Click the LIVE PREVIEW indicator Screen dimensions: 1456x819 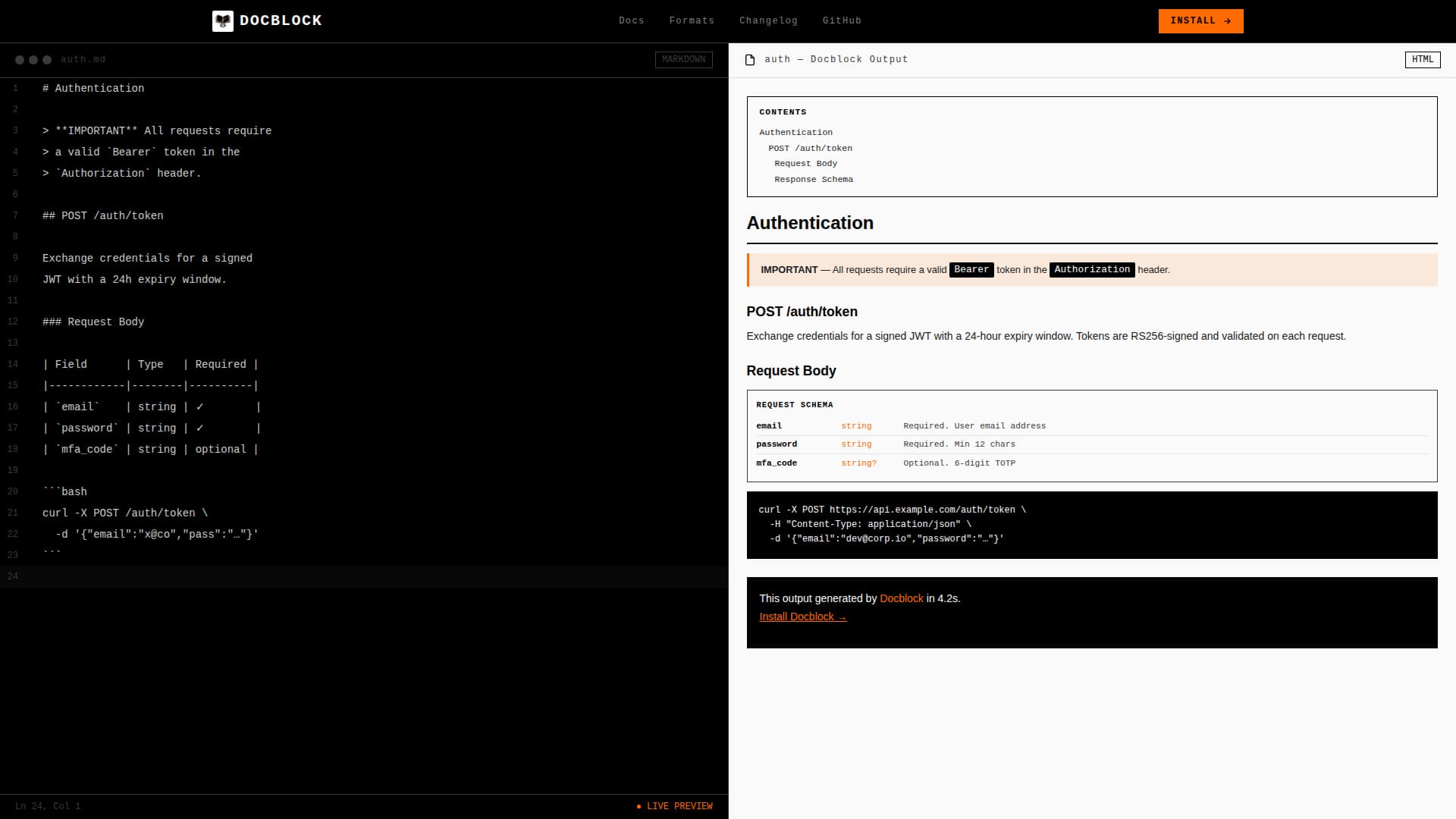point(674,806)
